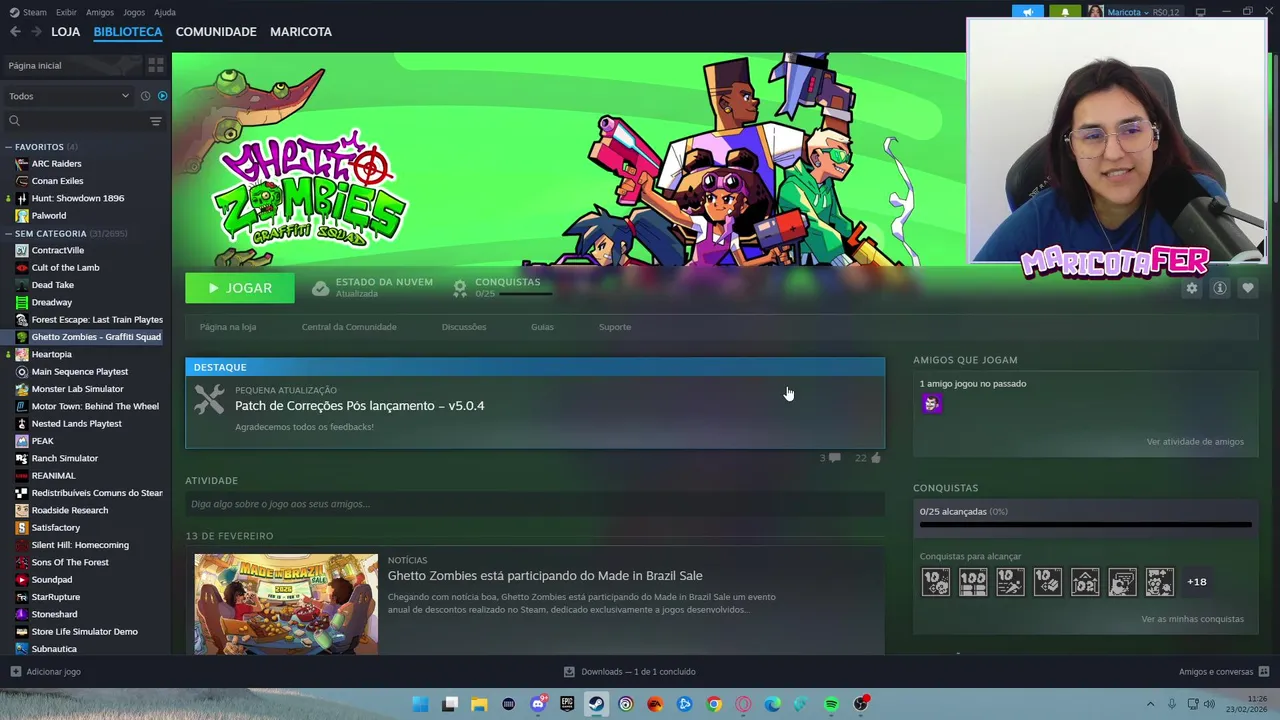The image size is (1280, 720).
Task: Open the Jogos menu
Action: click(134, 12)
